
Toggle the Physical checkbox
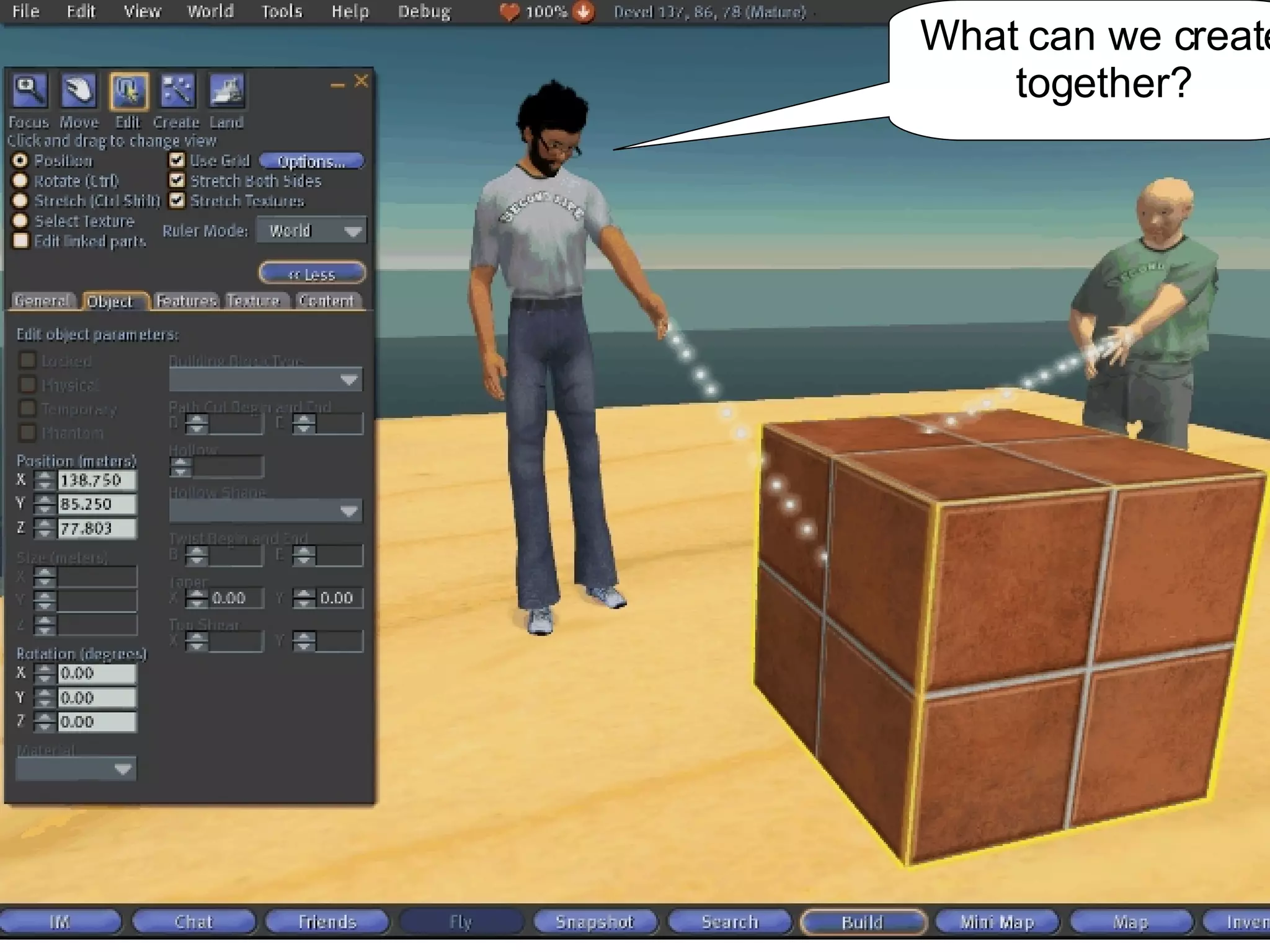[28, 384]
